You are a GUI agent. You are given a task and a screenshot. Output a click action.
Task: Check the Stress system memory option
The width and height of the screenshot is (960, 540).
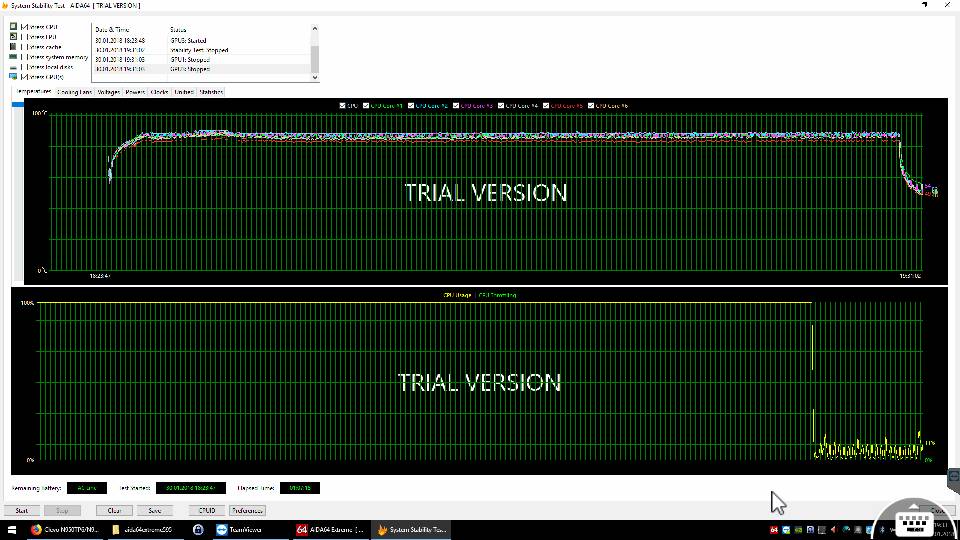pyautogui.click(x=24, y=57)
